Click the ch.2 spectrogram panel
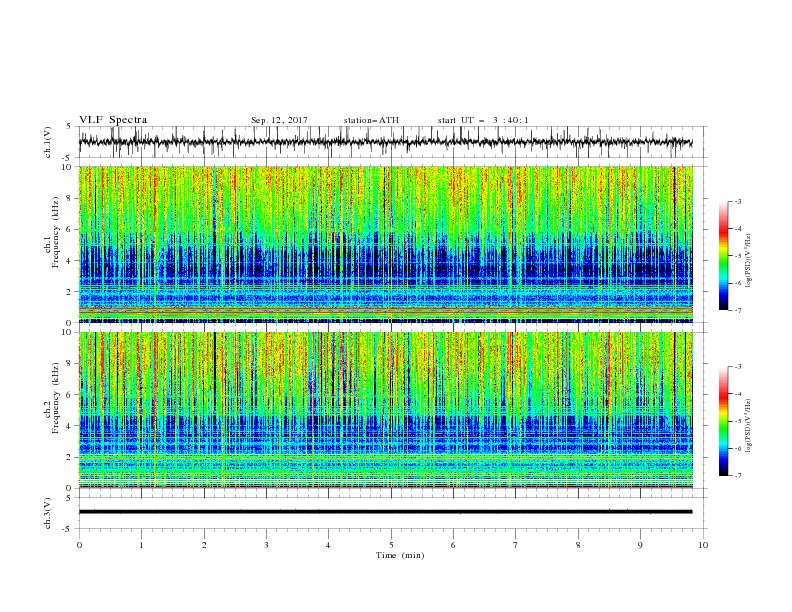Screen dimensions: 792x612 (x=385, y=410)
